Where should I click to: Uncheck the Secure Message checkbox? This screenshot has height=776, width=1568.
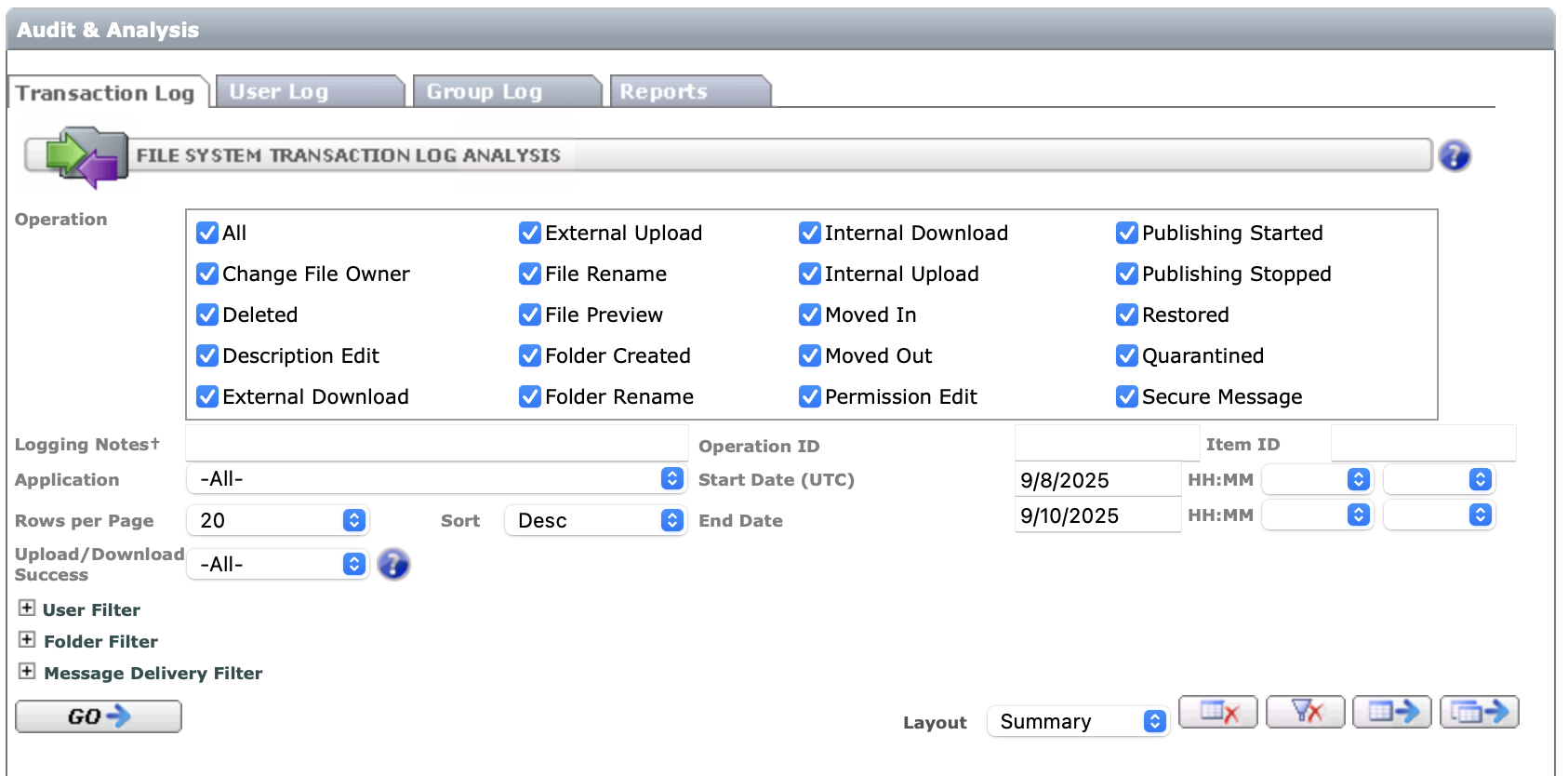(x=1127, y=396)
